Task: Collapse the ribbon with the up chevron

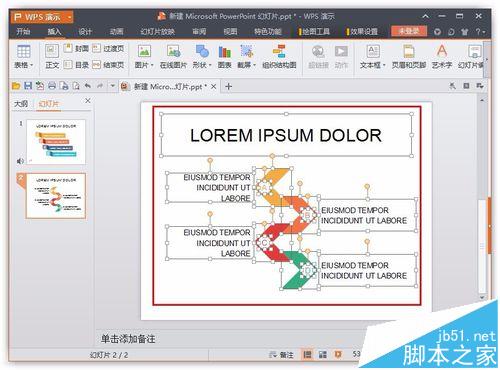Action: click(x=426, y=16)
